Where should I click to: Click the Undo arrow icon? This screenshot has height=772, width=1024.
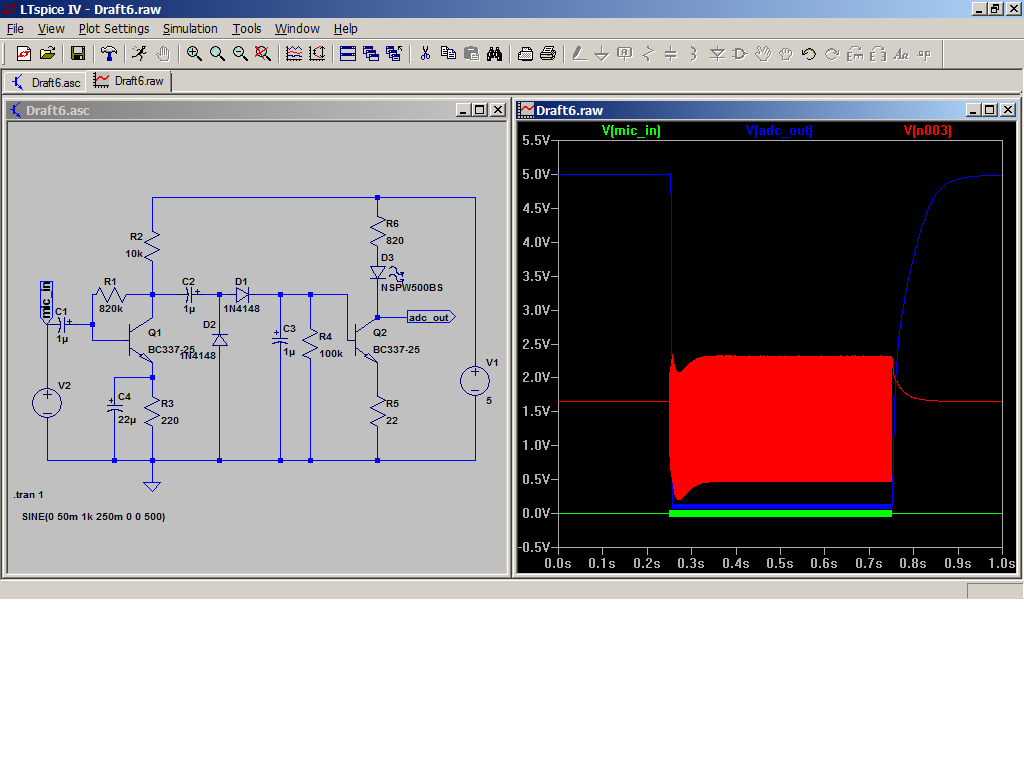coord(808,54)
